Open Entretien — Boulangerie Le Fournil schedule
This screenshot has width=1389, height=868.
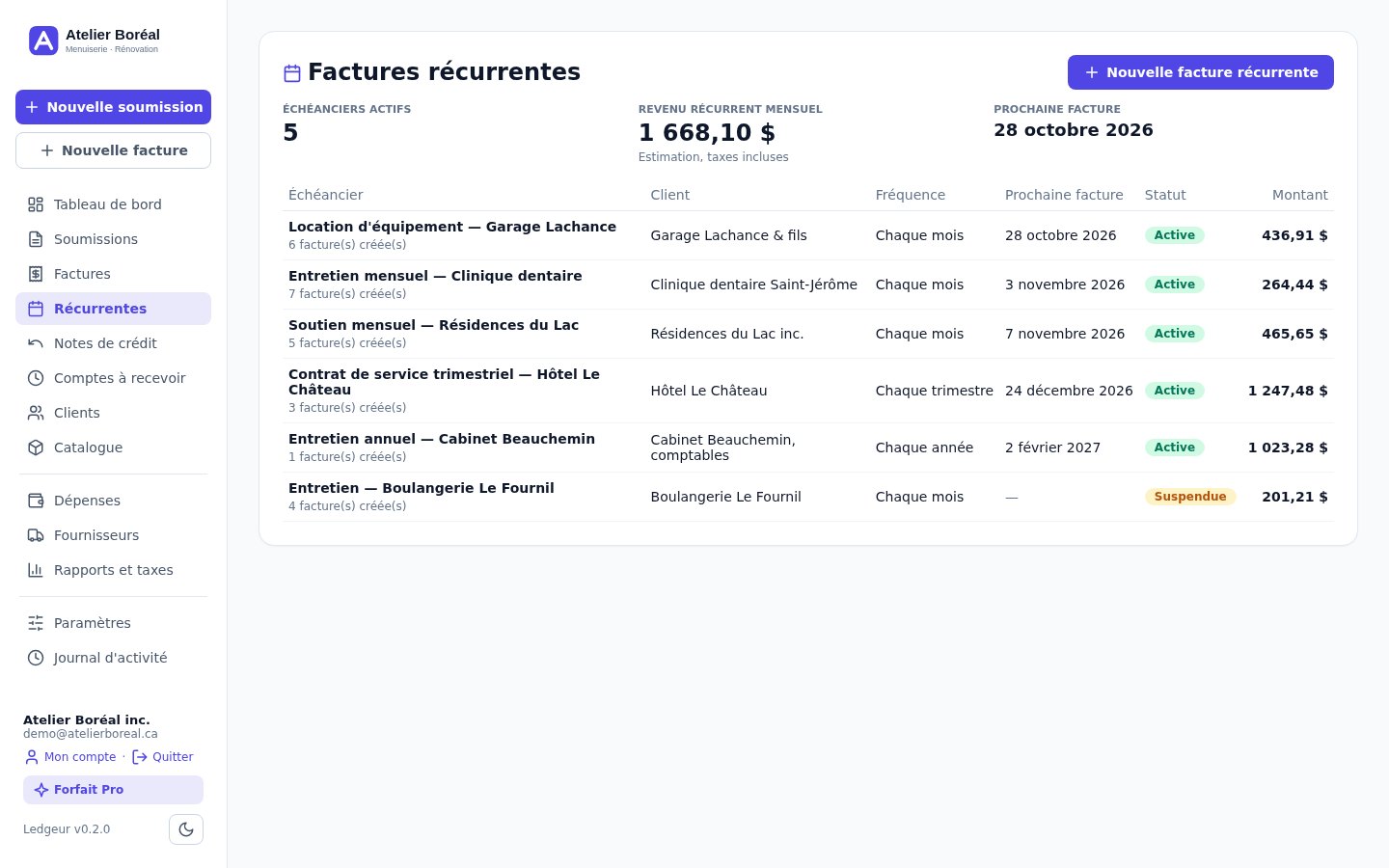click(x=422, y=488)
